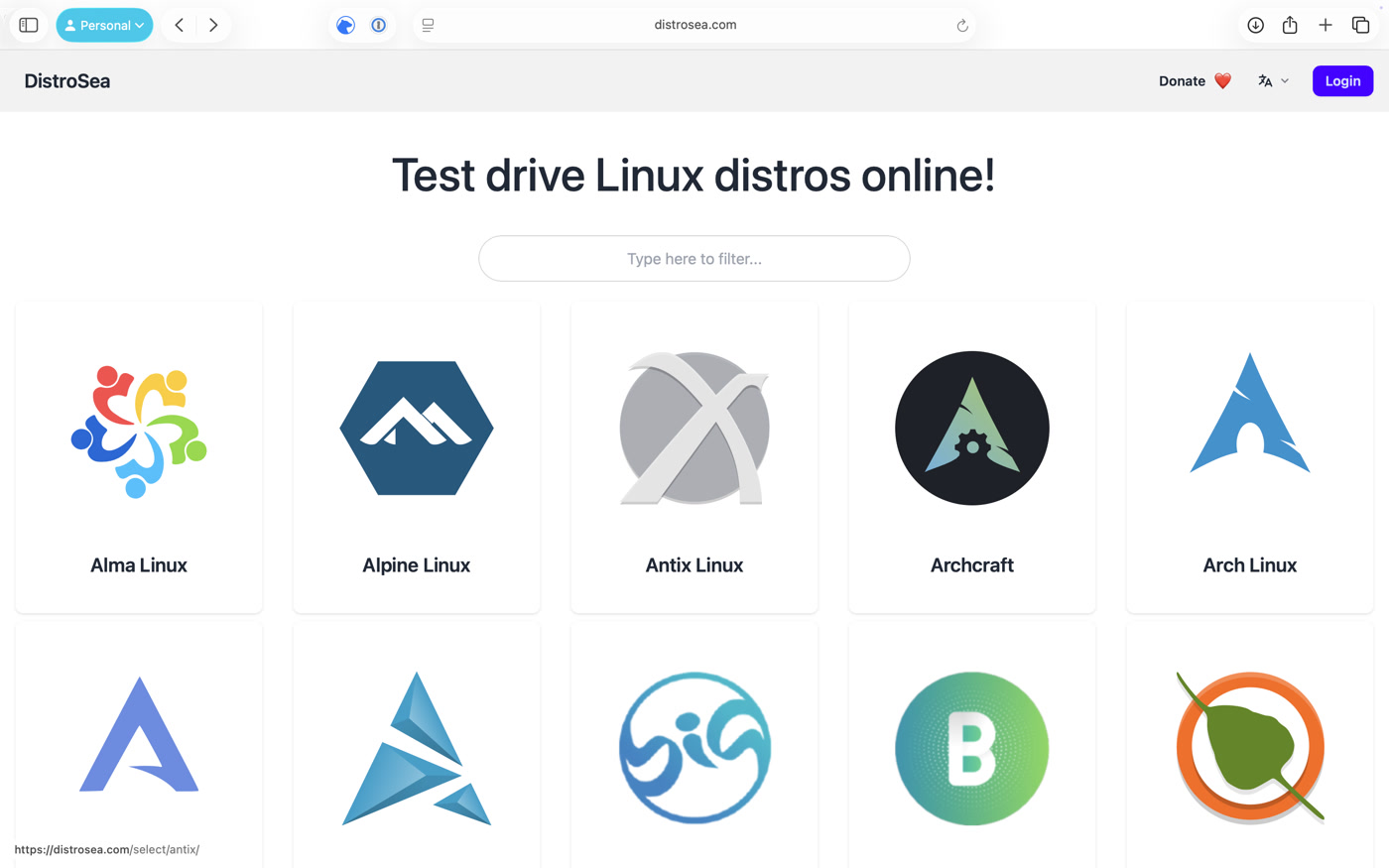The width and height of the screenshot is (1389, 868).
Task: Open a new tab
Action: click(1326, 25)
